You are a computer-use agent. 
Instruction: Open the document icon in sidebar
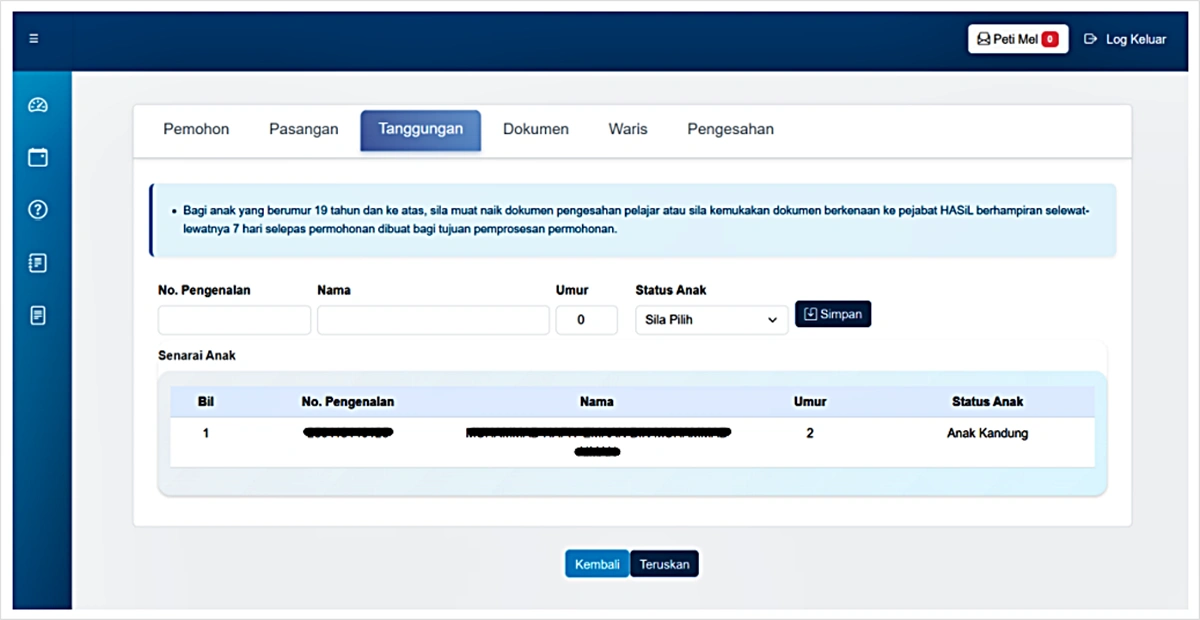(x=38, y=316)
